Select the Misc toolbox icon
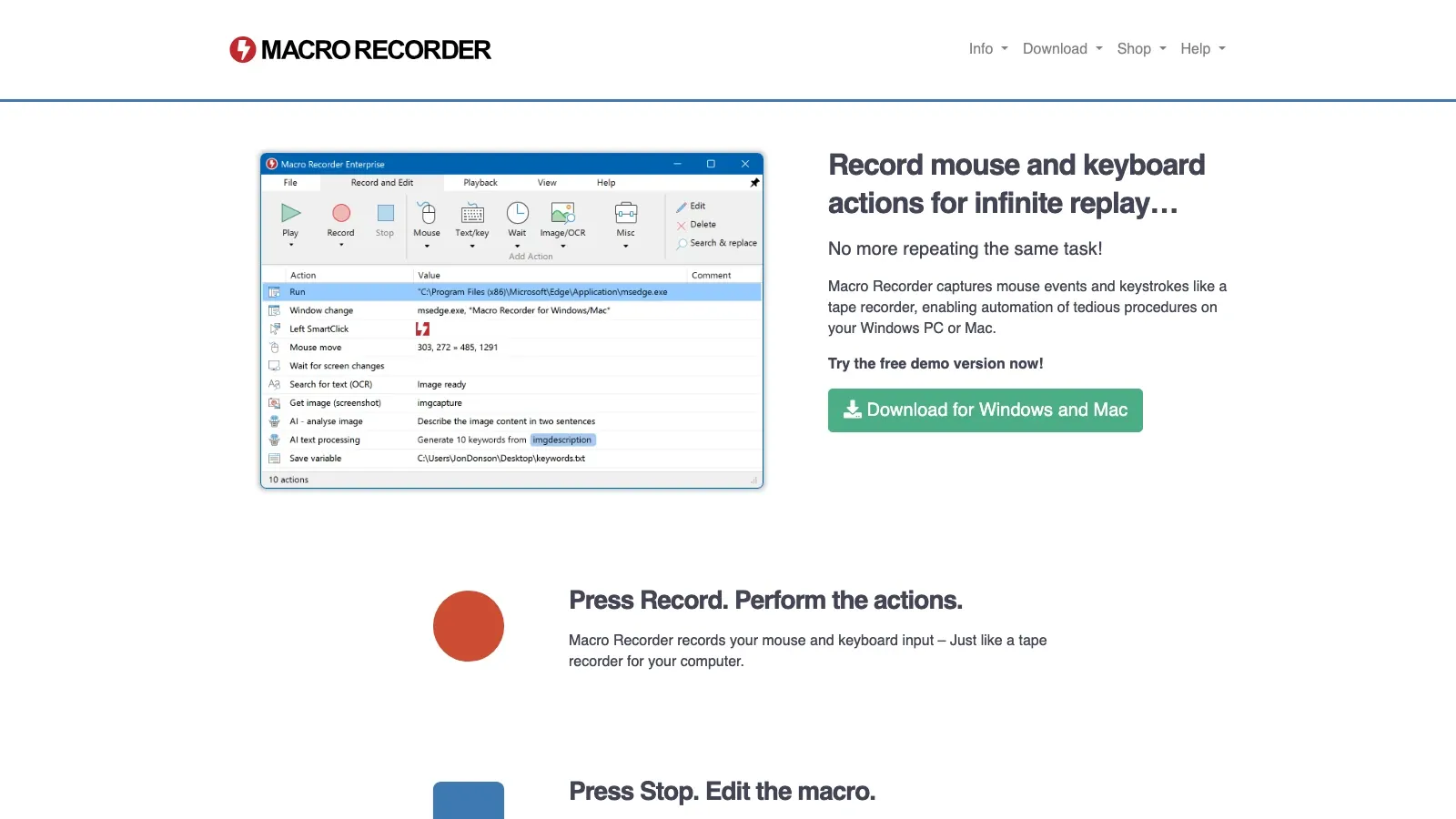This screenshot has height=819, width=1456. click(626, 213)
